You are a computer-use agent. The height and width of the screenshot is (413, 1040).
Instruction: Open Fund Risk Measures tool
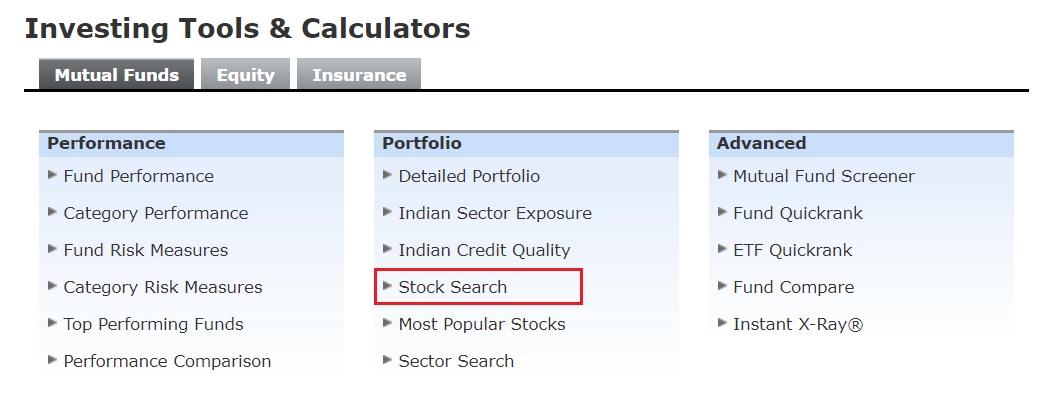[145, 250]
